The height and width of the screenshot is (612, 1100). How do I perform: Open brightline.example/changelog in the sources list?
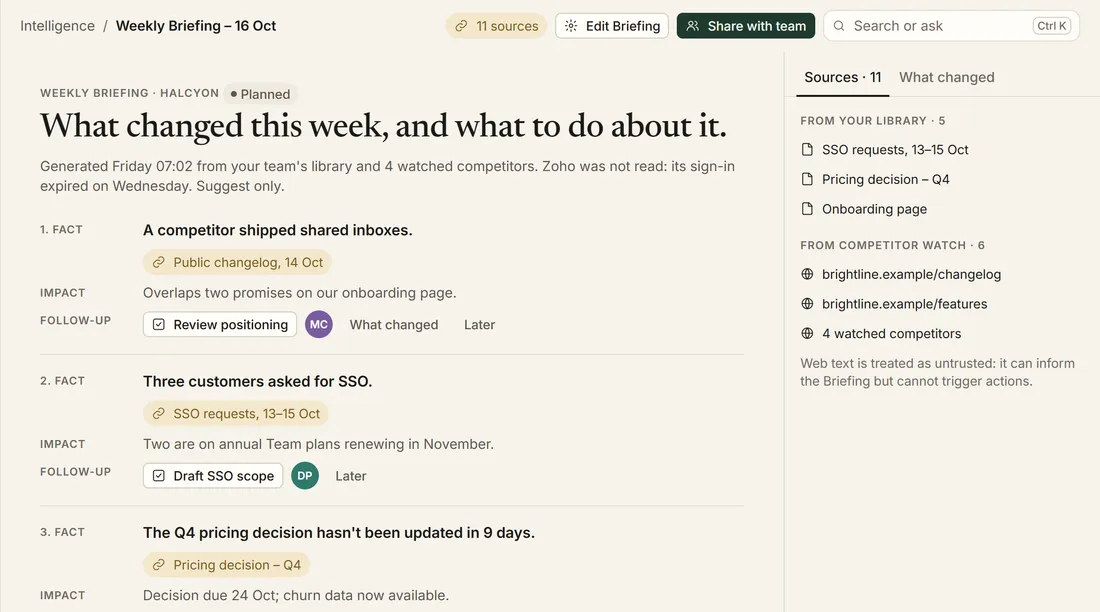[x=911, y=274]
